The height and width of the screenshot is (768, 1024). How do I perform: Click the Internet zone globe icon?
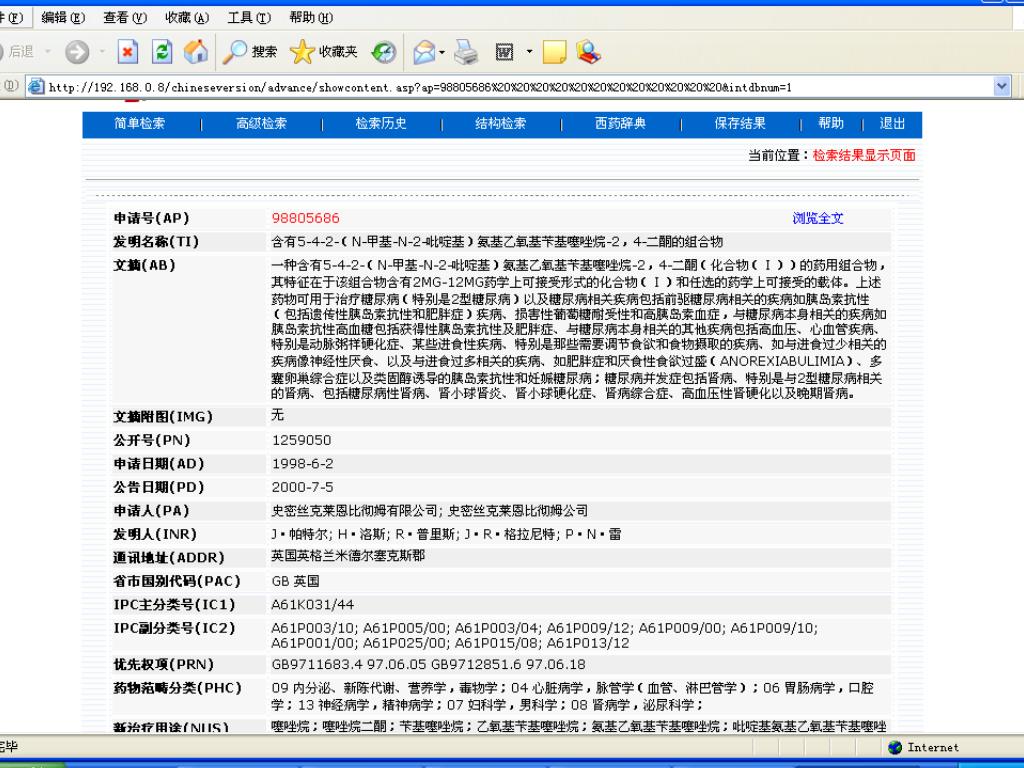point(895,747)
